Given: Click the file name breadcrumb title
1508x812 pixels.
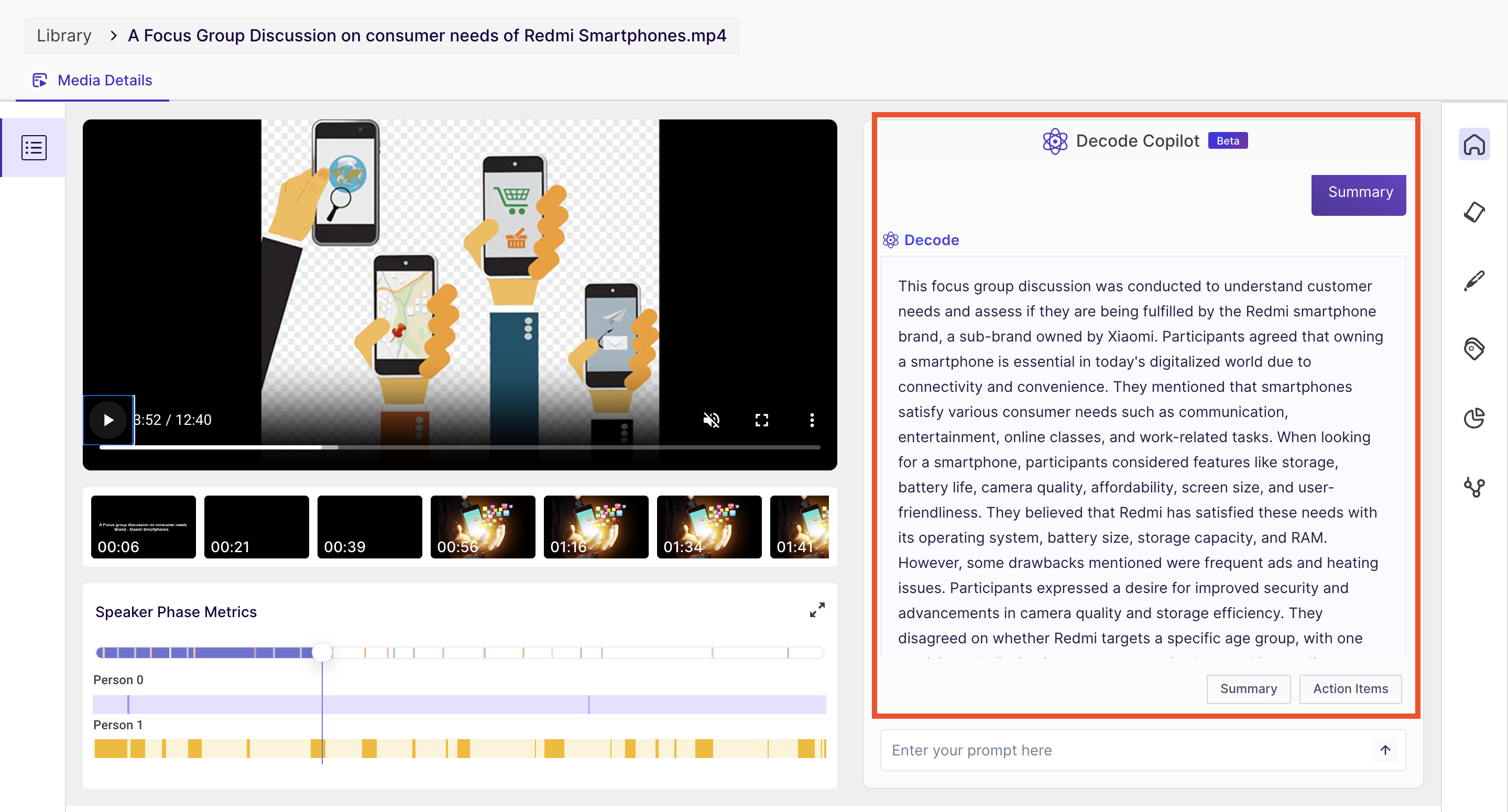Looking at the screenshot, I should click(427, 36).
